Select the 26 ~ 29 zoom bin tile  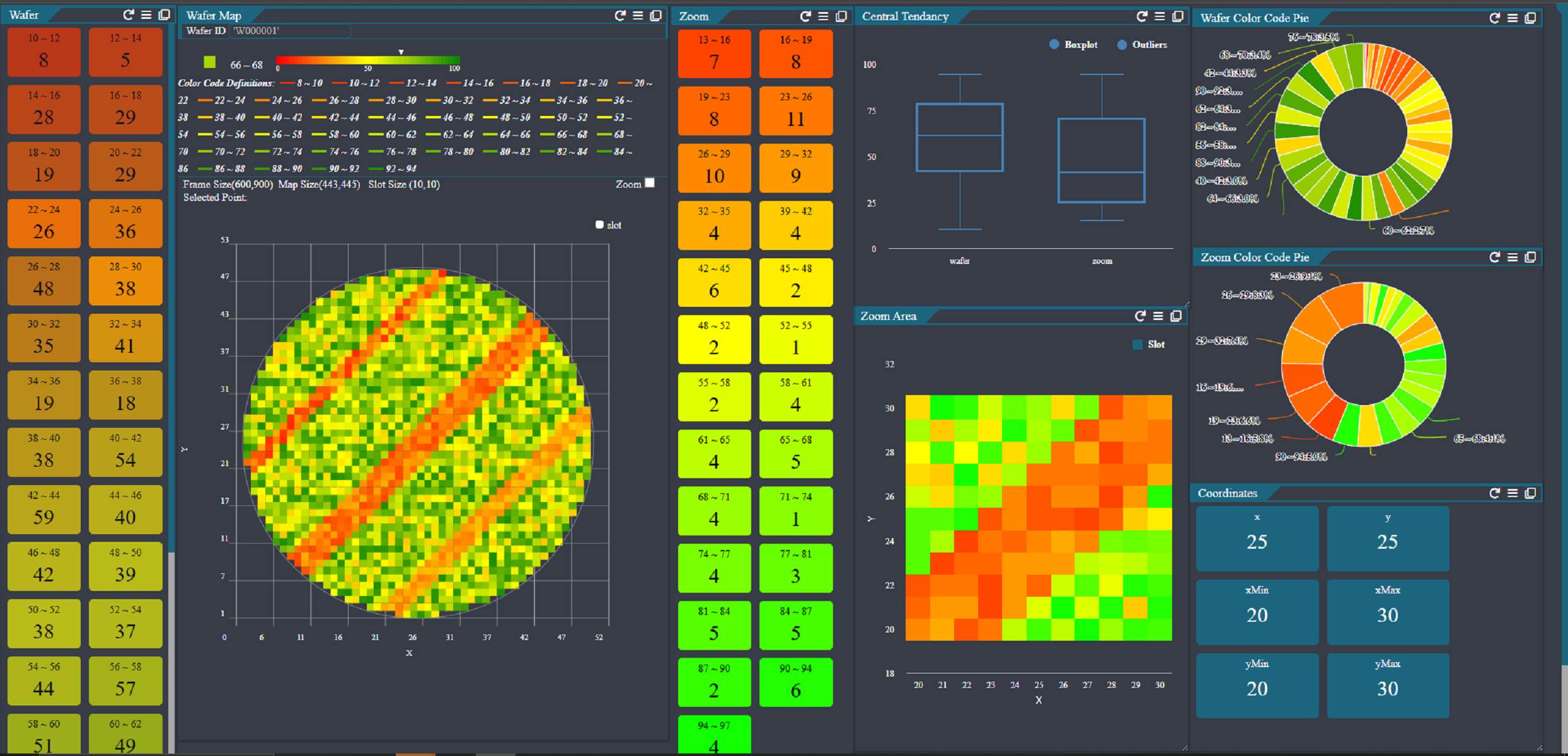tap(714, 168)
